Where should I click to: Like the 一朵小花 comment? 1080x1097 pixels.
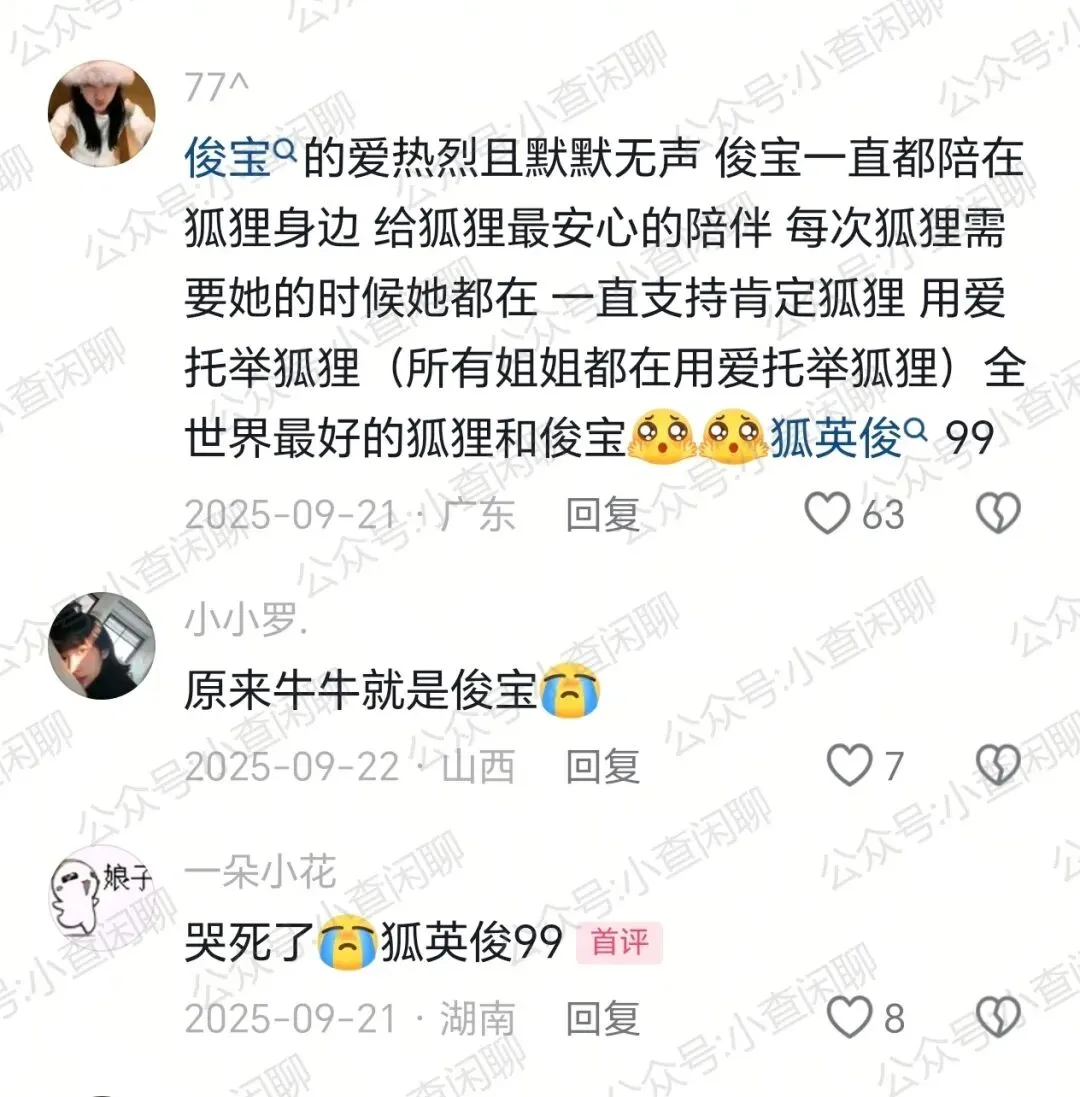coord(849,1017)
